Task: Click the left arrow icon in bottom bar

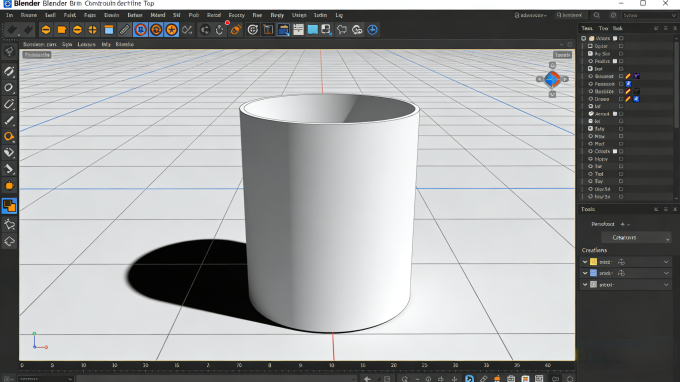Action: tap(367, 379)
